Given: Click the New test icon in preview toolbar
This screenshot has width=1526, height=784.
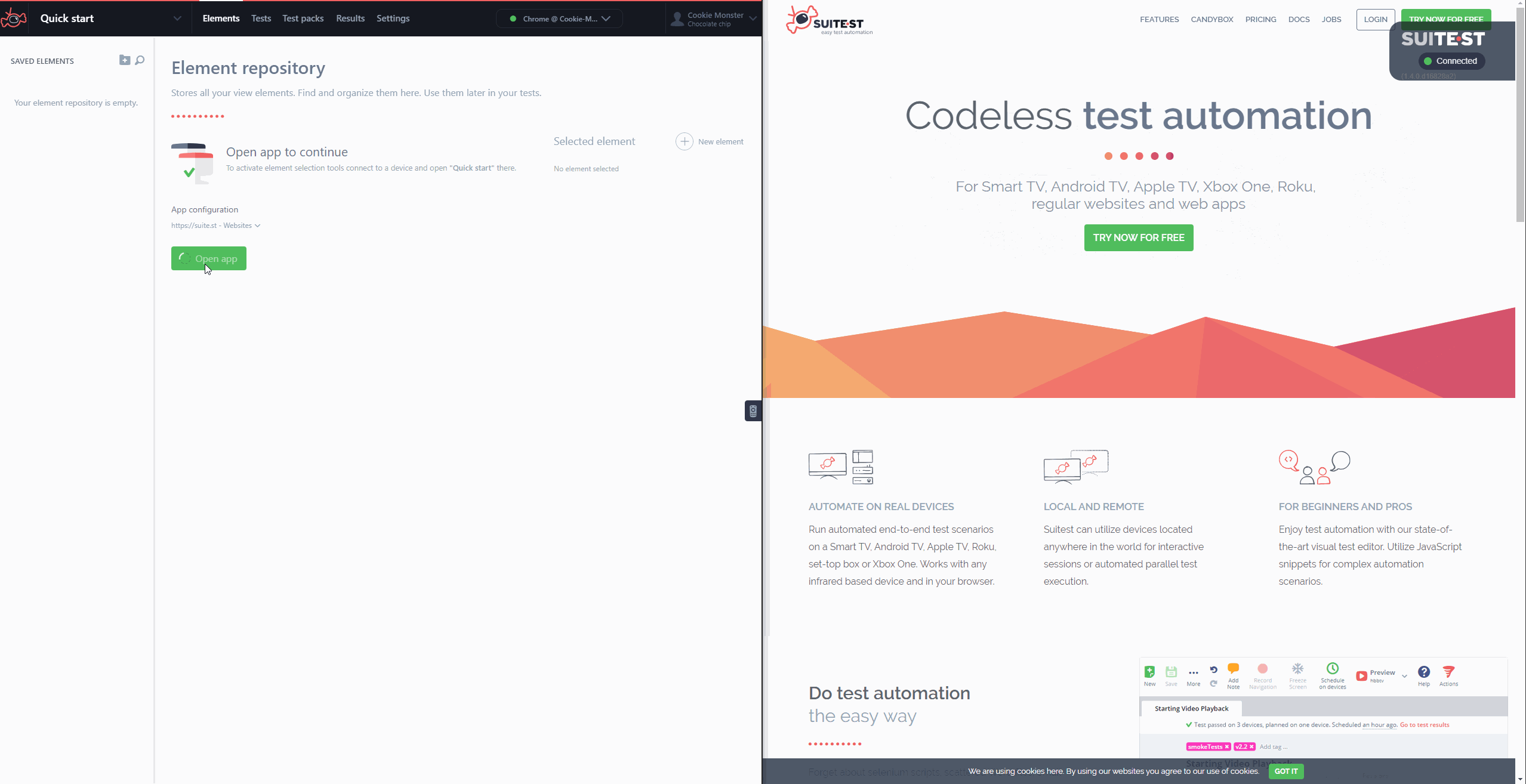Looking at the screenshot, I should [1149, 671].
